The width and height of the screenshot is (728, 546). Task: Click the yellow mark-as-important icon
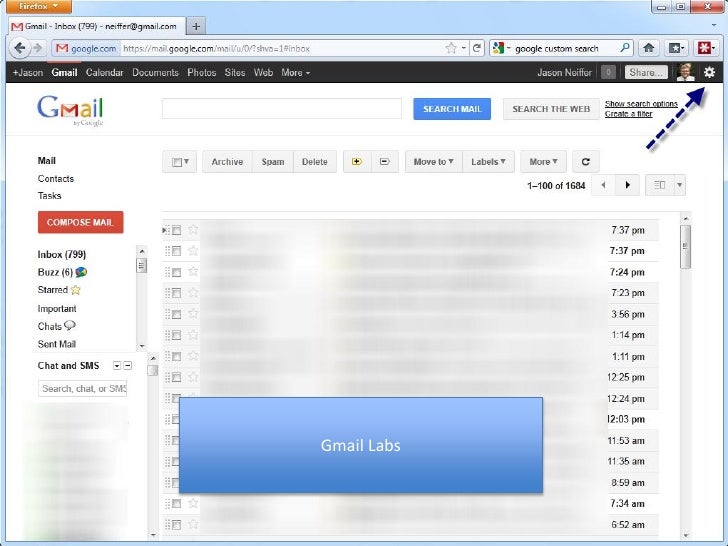click(357, 162)
